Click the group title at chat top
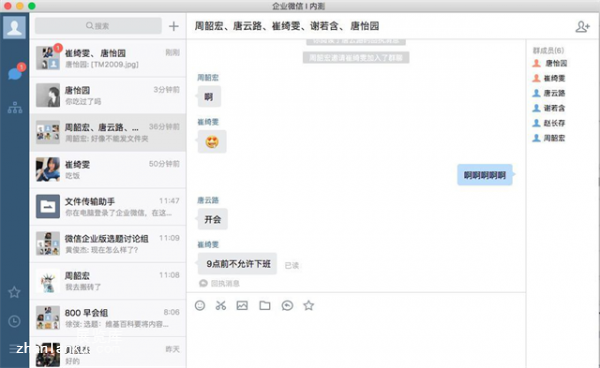Viewport: 600px width, 368px height. click(x=287, y=26)
